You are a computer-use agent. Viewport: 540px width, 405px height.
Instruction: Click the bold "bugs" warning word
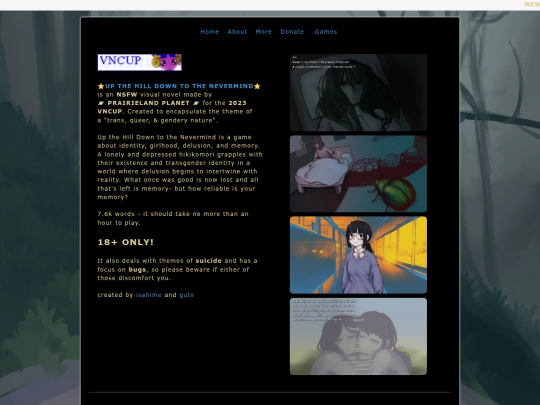point(137,269)
